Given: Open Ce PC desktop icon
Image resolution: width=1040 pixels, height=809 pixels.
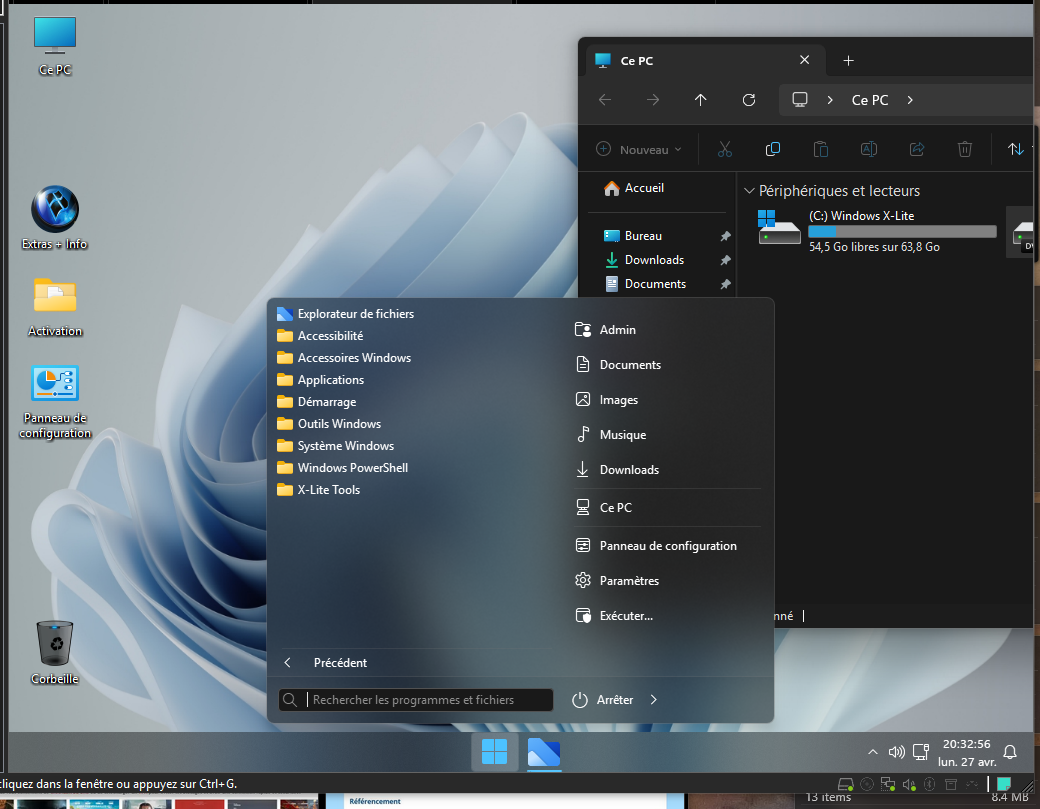Looking at the screenshot, I should point(55,45).
